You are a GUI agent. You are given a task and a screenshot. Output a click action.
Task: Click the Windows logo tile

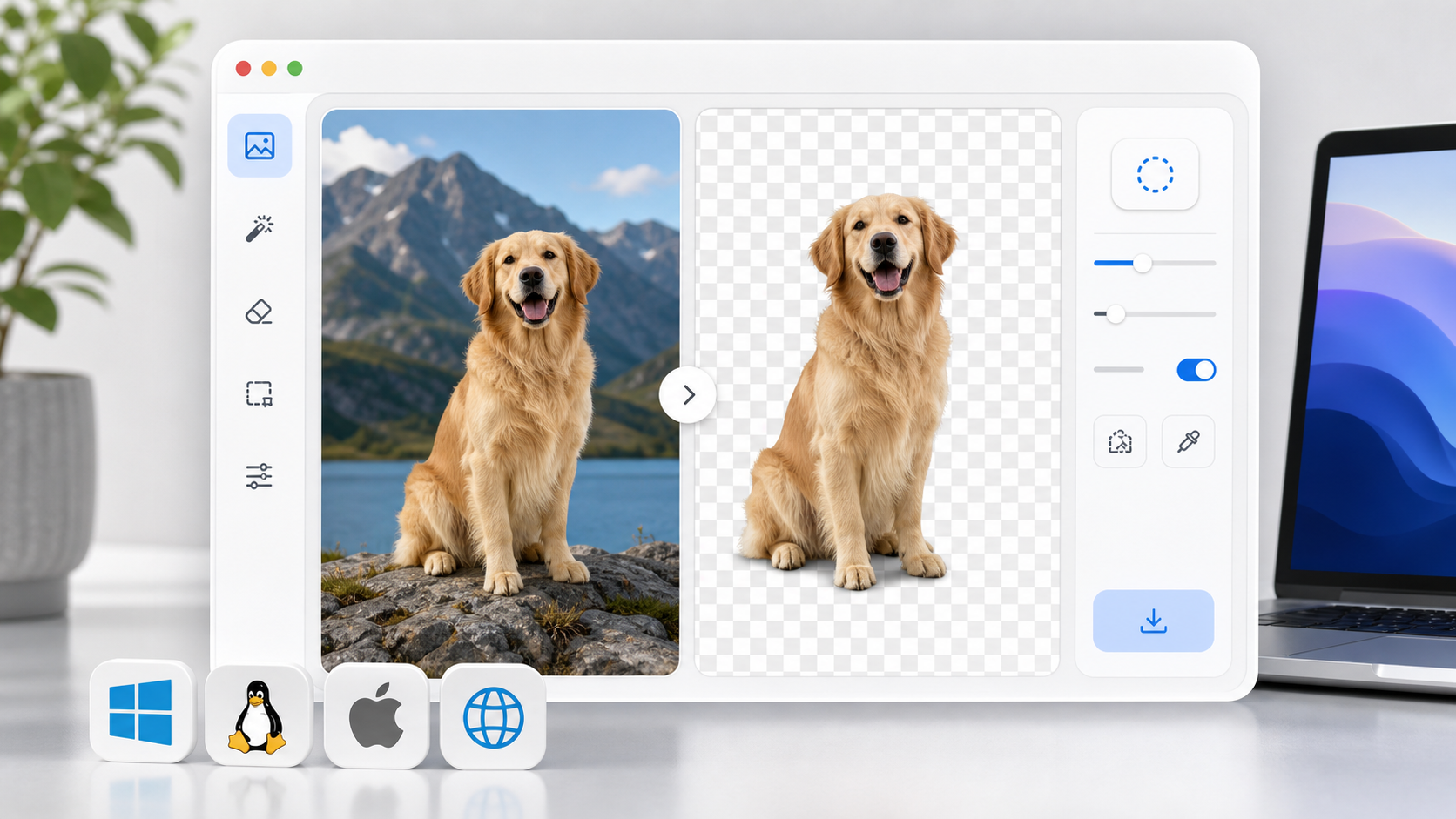pyautogui.click(x=141, y=712)
